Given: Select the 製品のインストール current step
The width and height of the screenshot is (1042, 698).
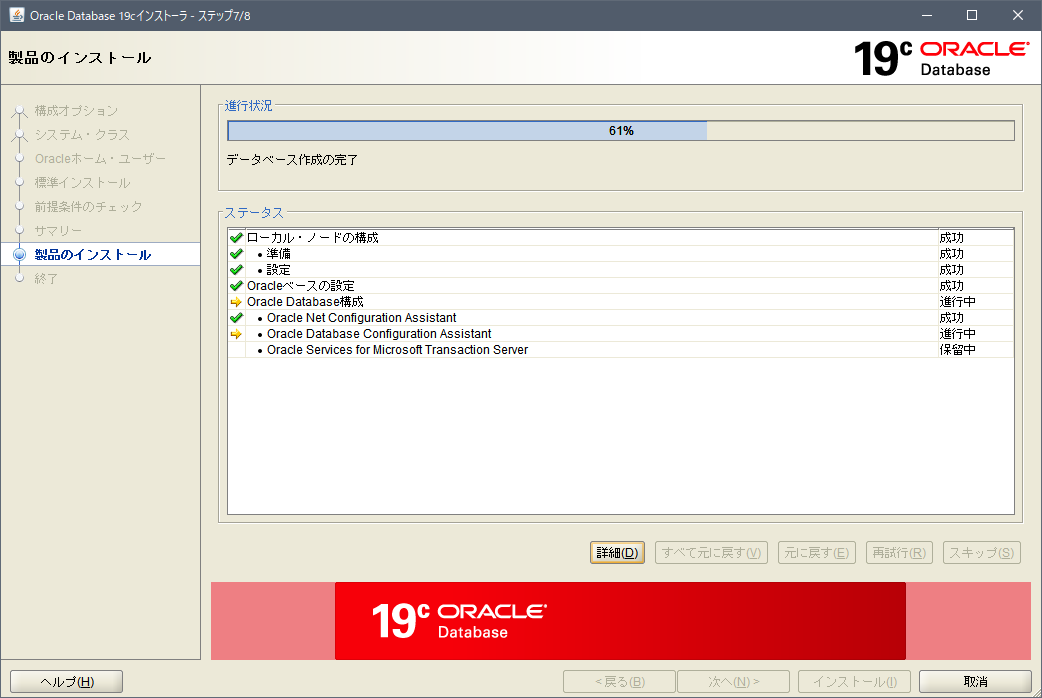Looking at the screenshot, I should (x=92, y=254).
